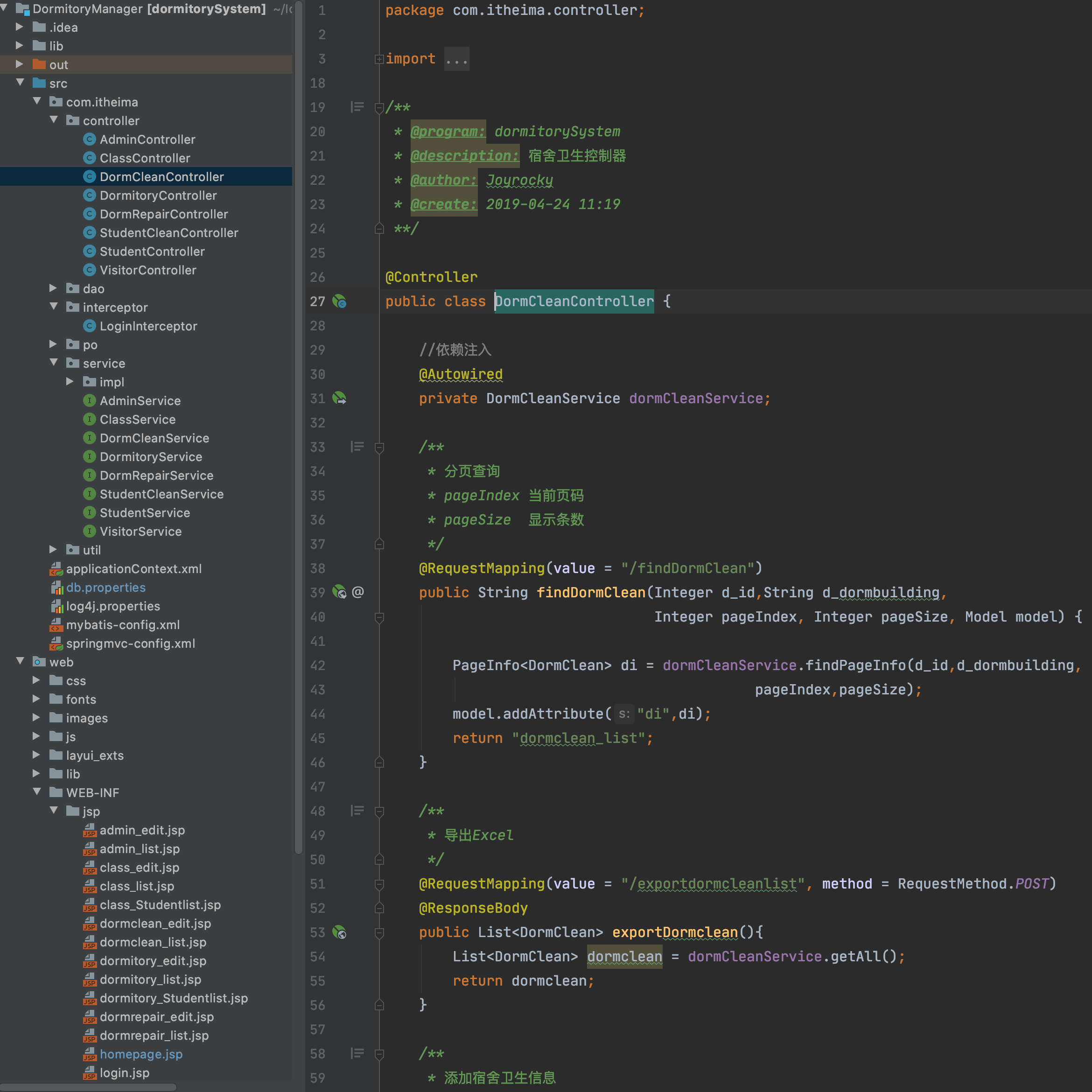Screen dimensions: 1092x1092
Task: Toggle rendered doc view icon on line 33
Action: [357, 447]
